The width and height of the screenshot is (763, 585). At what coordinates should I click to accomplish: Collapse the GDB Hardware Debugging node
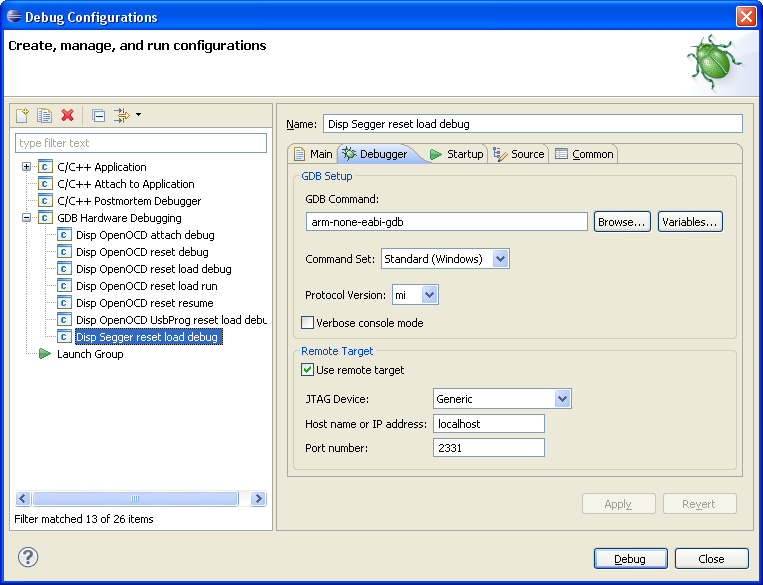(26, 218)
